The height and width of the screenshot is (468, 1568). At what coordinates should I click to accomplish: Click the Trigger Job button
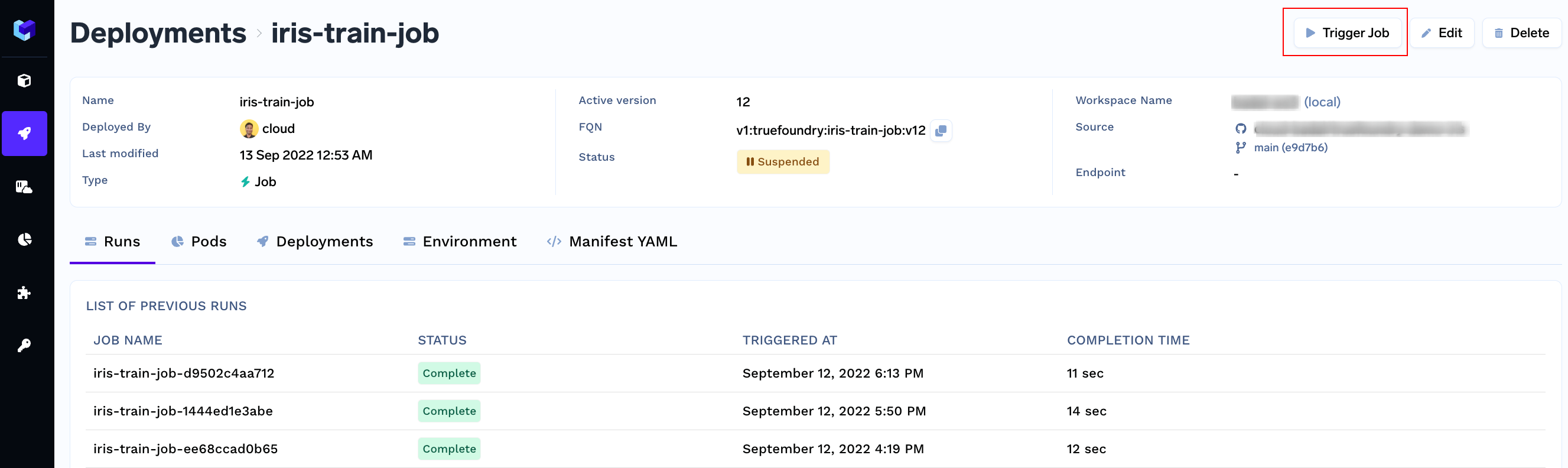pos(1346,33)
